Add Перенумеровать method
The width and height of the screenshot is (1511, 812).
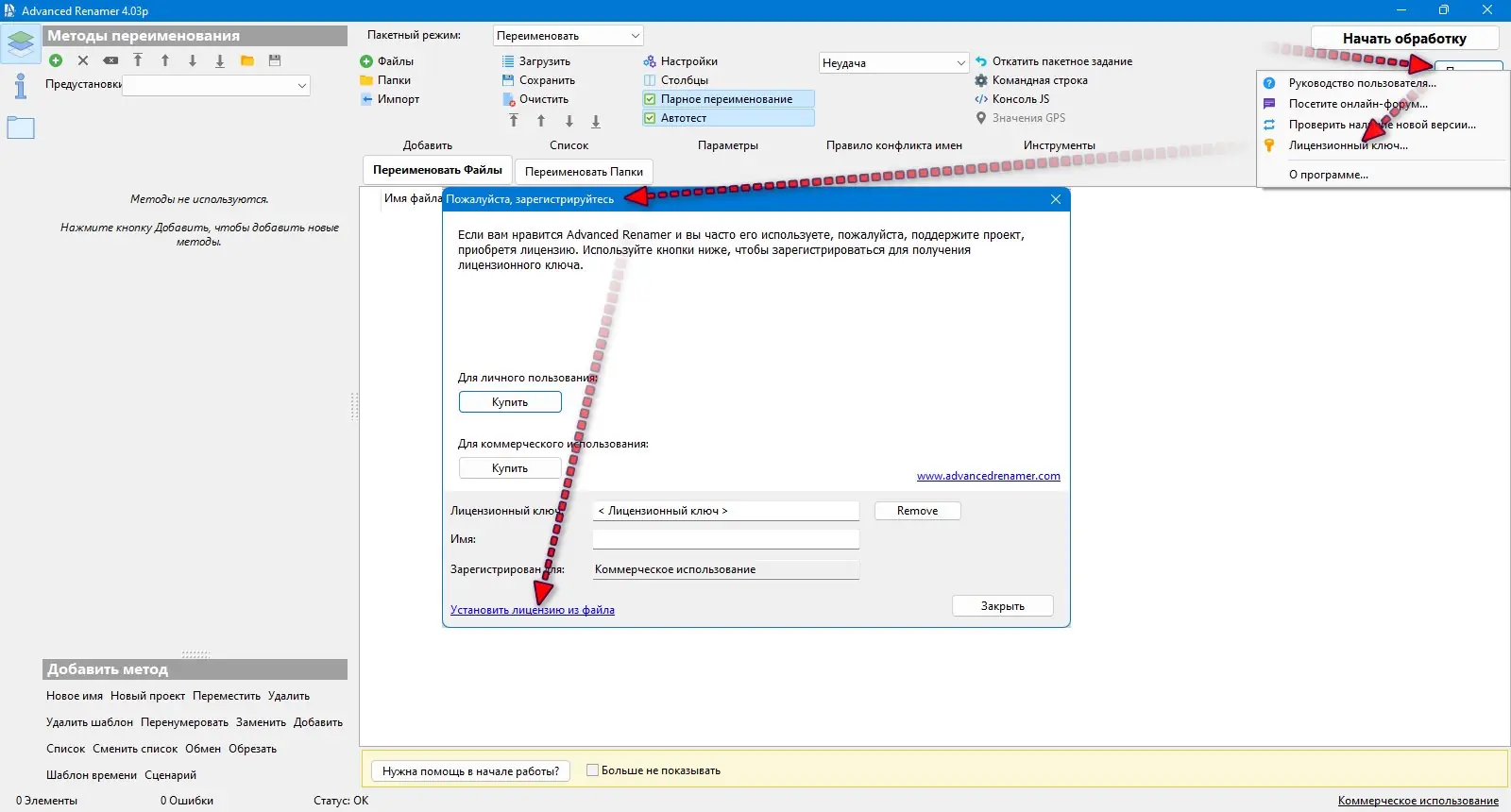coord(184,722)
